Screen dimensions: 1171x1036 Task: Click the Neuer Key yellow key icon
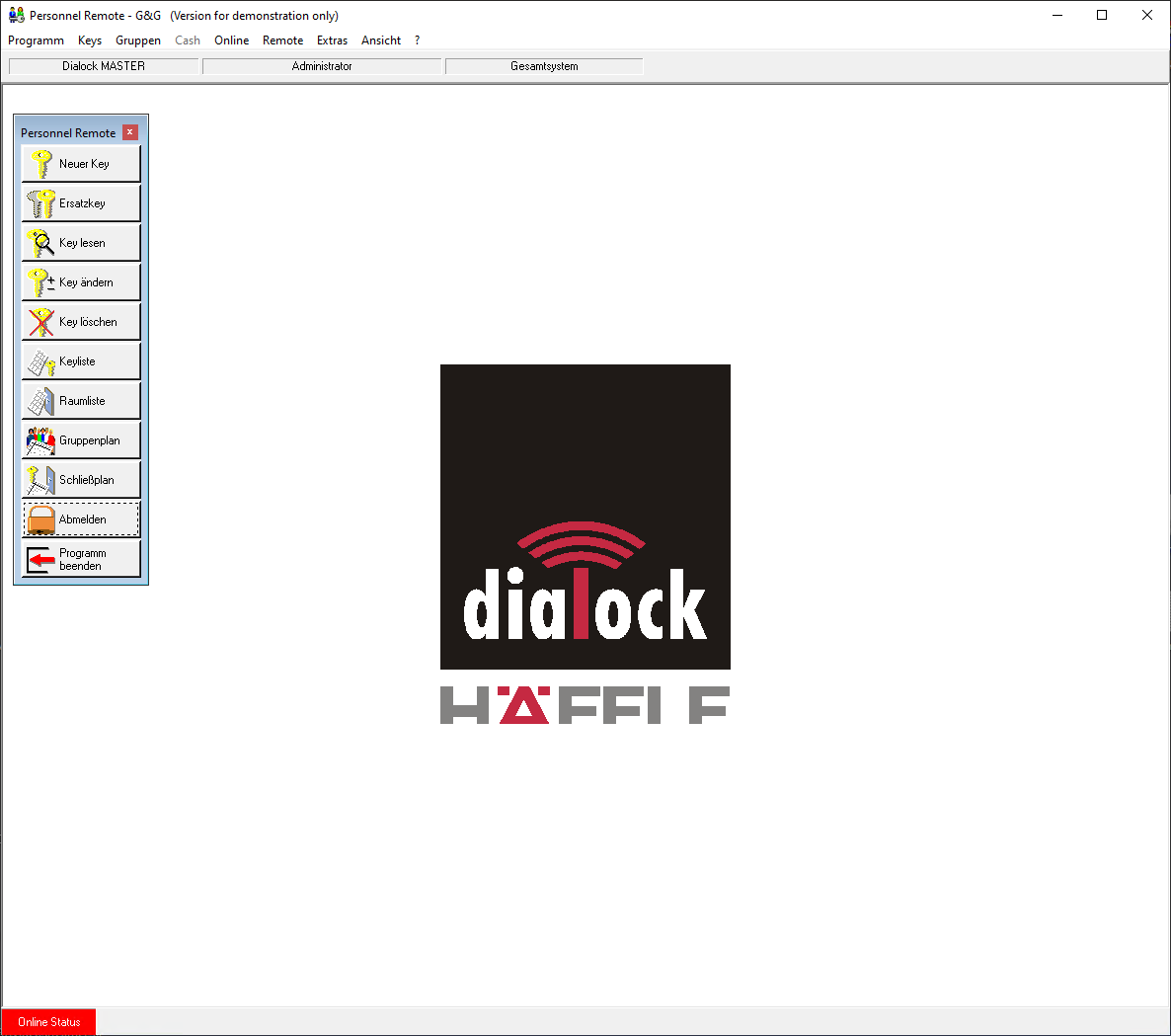tap(40, 164)
